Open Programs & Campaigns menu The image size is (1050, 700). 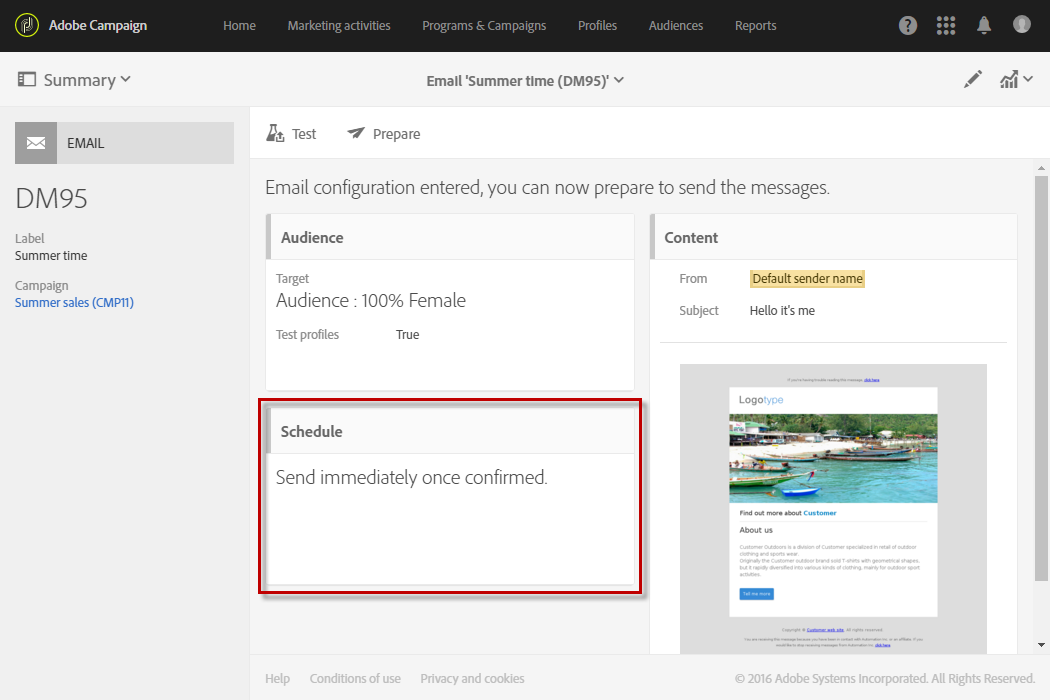(x=484, y=25)
